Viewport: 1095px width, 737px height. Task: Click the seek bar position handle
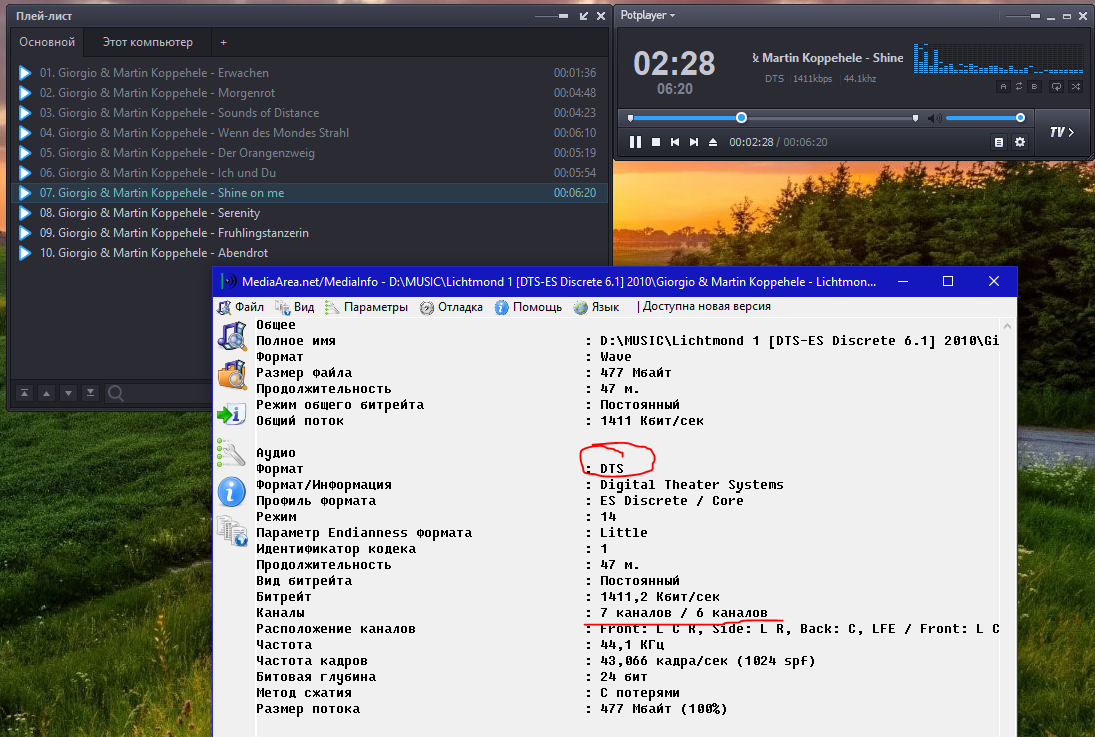pyautogui.click(x=742, y=118)
